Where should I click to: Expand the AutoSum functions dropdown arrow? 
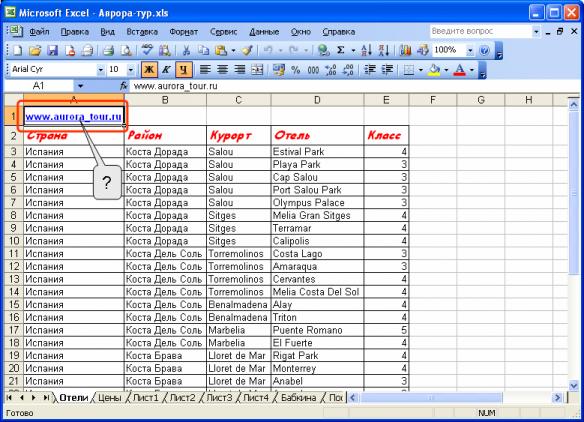click(353, 50)
